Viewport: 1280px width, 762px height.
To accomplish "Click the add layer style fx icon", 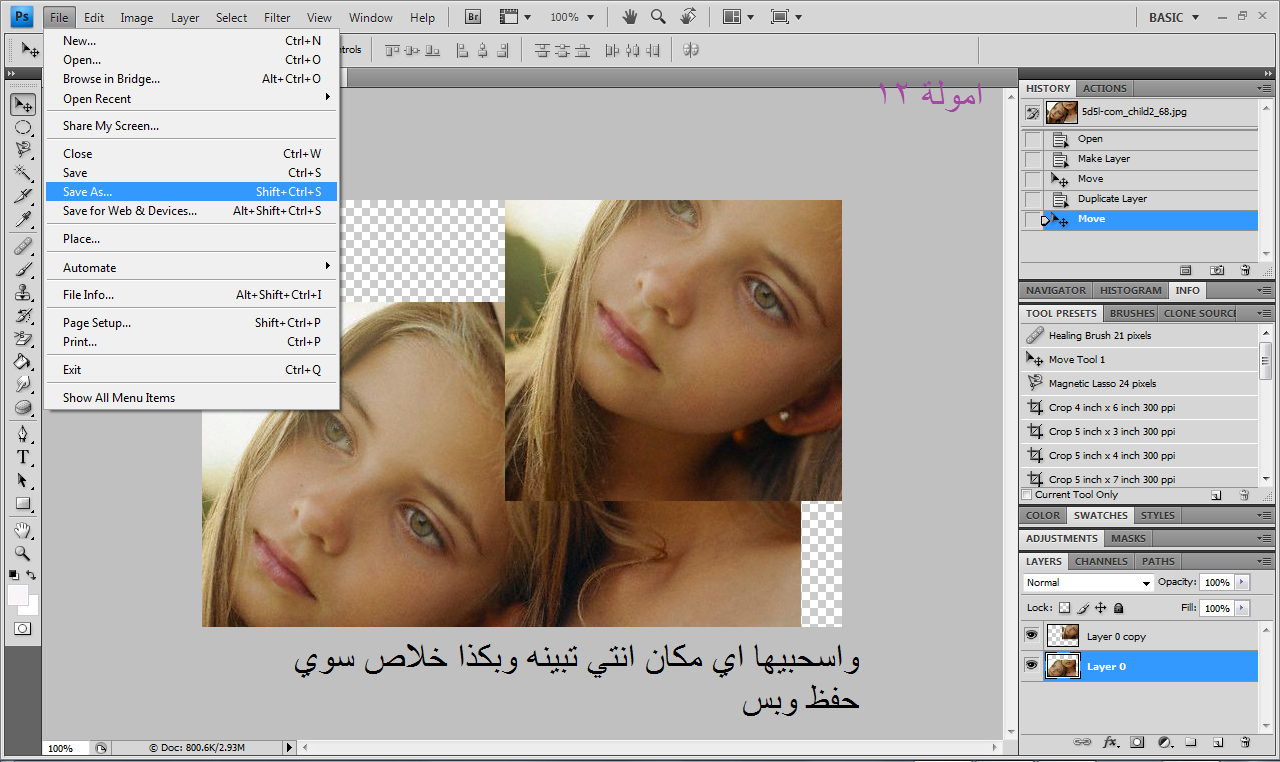I will (x=1110, y=742).
